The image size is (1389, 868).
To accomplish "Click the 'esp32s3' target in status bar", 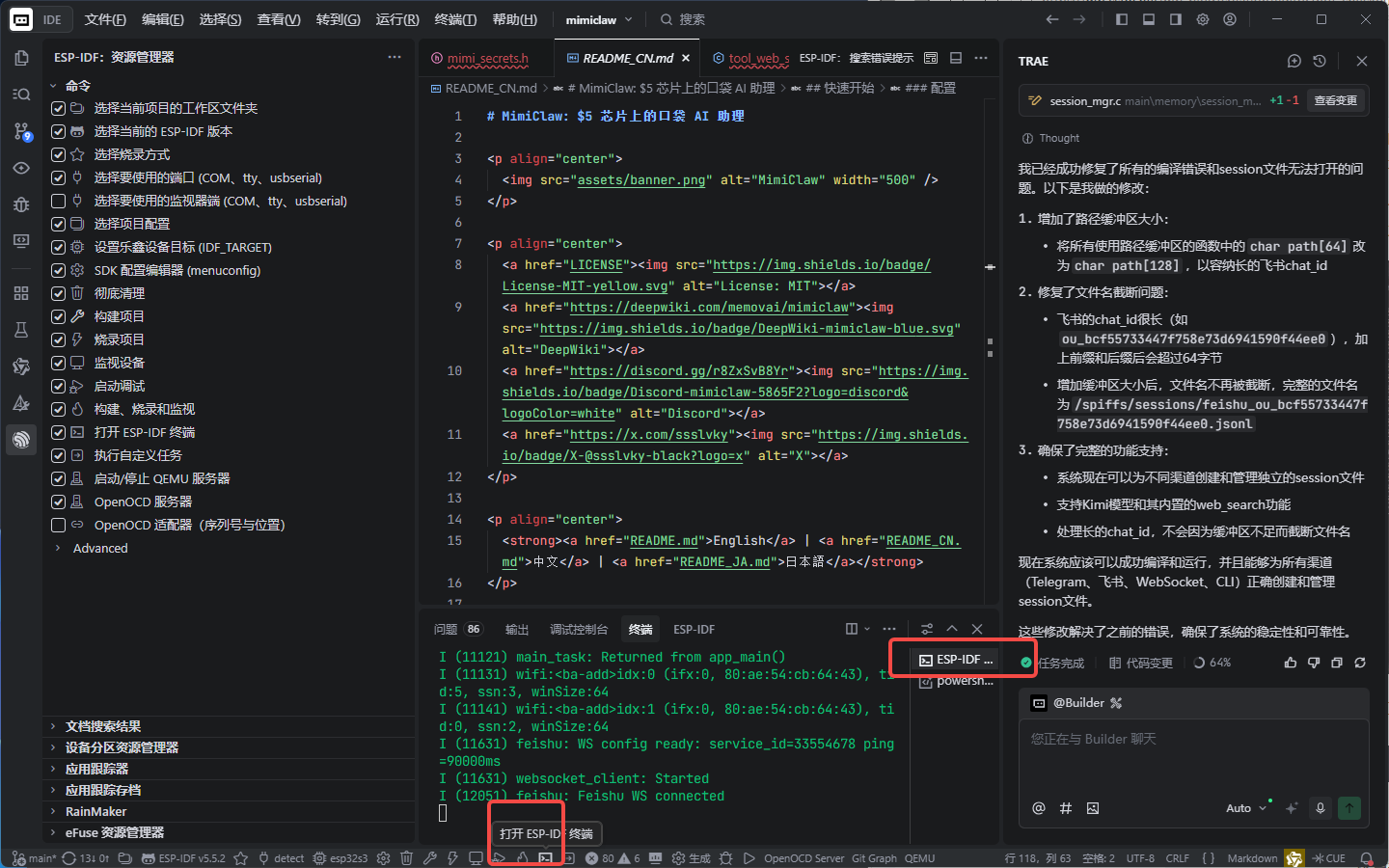I will (x=340, y=857).
